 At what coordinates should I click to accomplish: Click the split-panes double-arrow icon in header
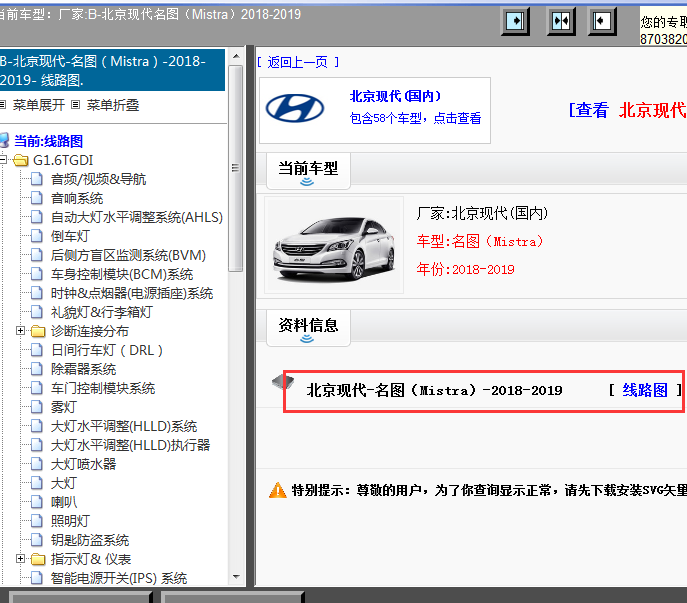[x=561, y=21]
